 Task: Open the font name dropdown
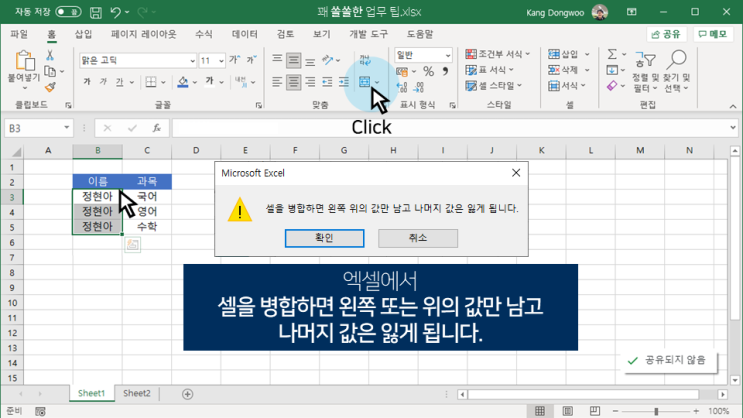pos(192,61)
